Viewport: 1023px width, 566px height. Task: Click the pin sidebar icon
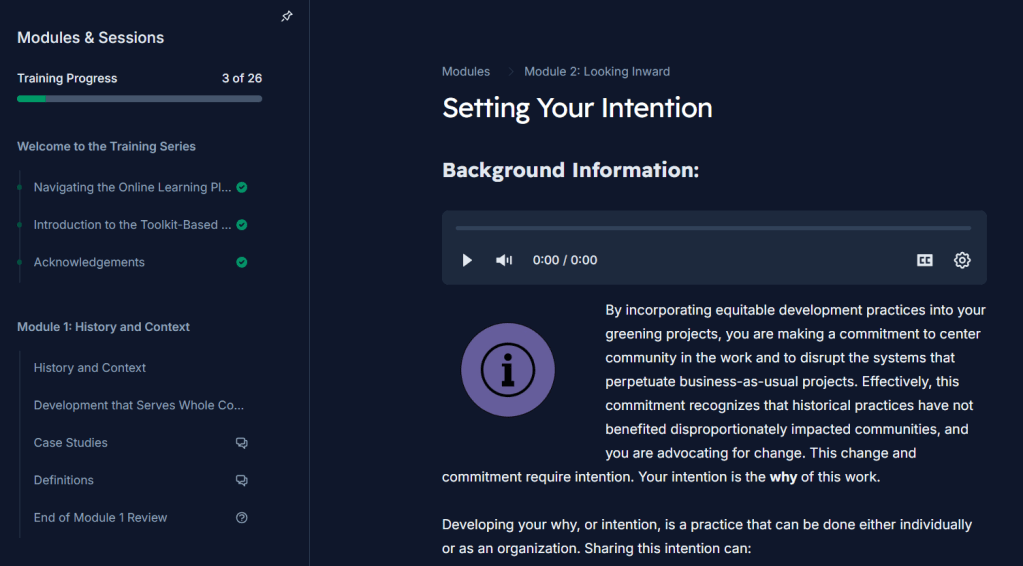(287, 17)
